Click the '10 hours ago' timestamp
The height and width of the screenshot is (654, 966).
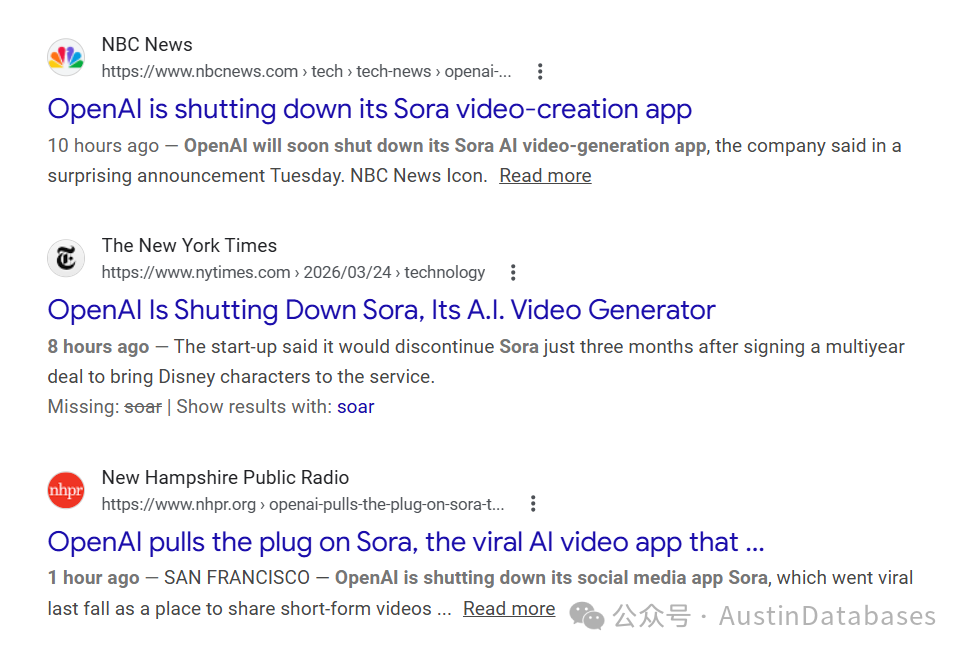[x=103, y=146]
